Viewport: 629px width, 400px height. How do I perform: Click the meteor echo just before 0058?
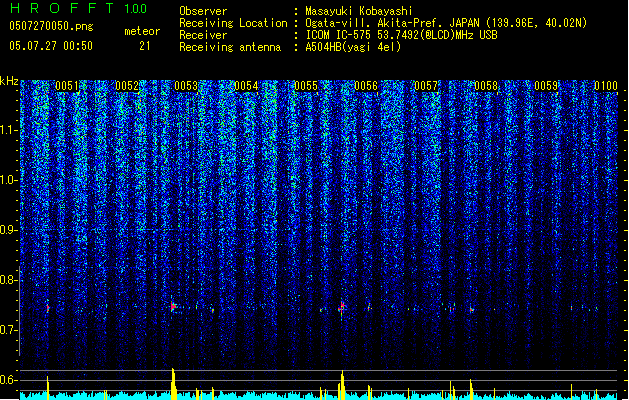(x=472, y=310)
